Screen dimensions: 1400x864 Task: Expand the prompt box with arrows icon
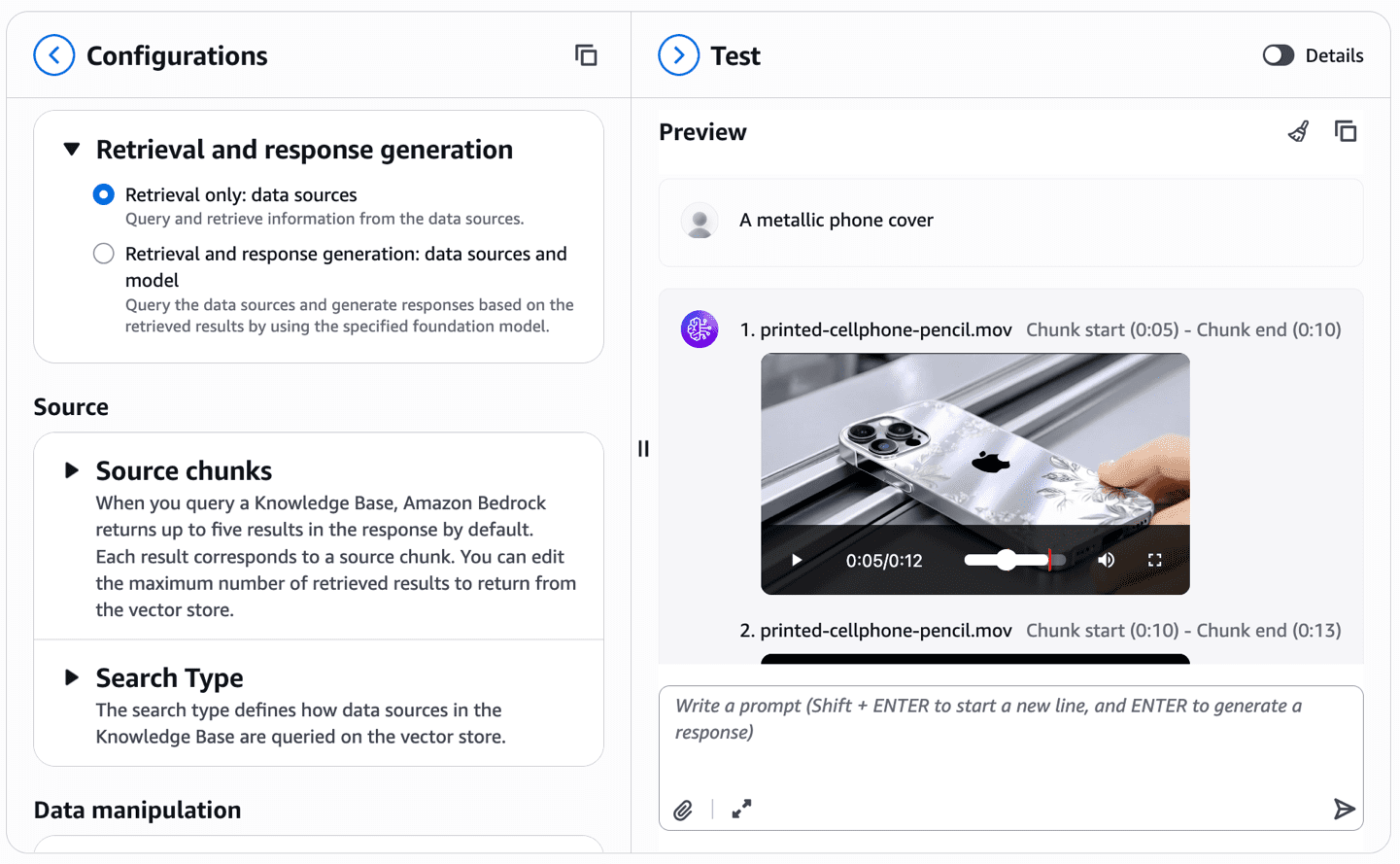coord(741,809)
